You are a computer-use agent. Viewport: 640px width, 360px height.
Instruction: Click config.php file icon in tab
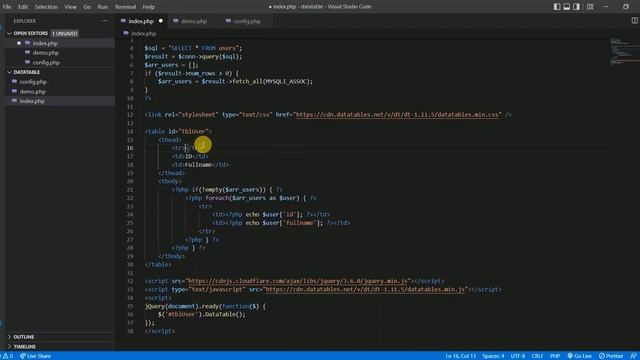[228, 21]
